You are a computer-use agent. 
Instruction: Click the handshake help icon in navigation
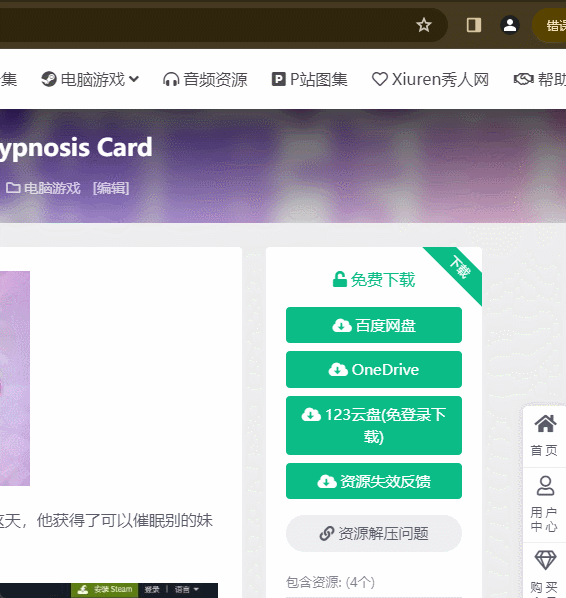pyautogui.click(x=523, y=79)
